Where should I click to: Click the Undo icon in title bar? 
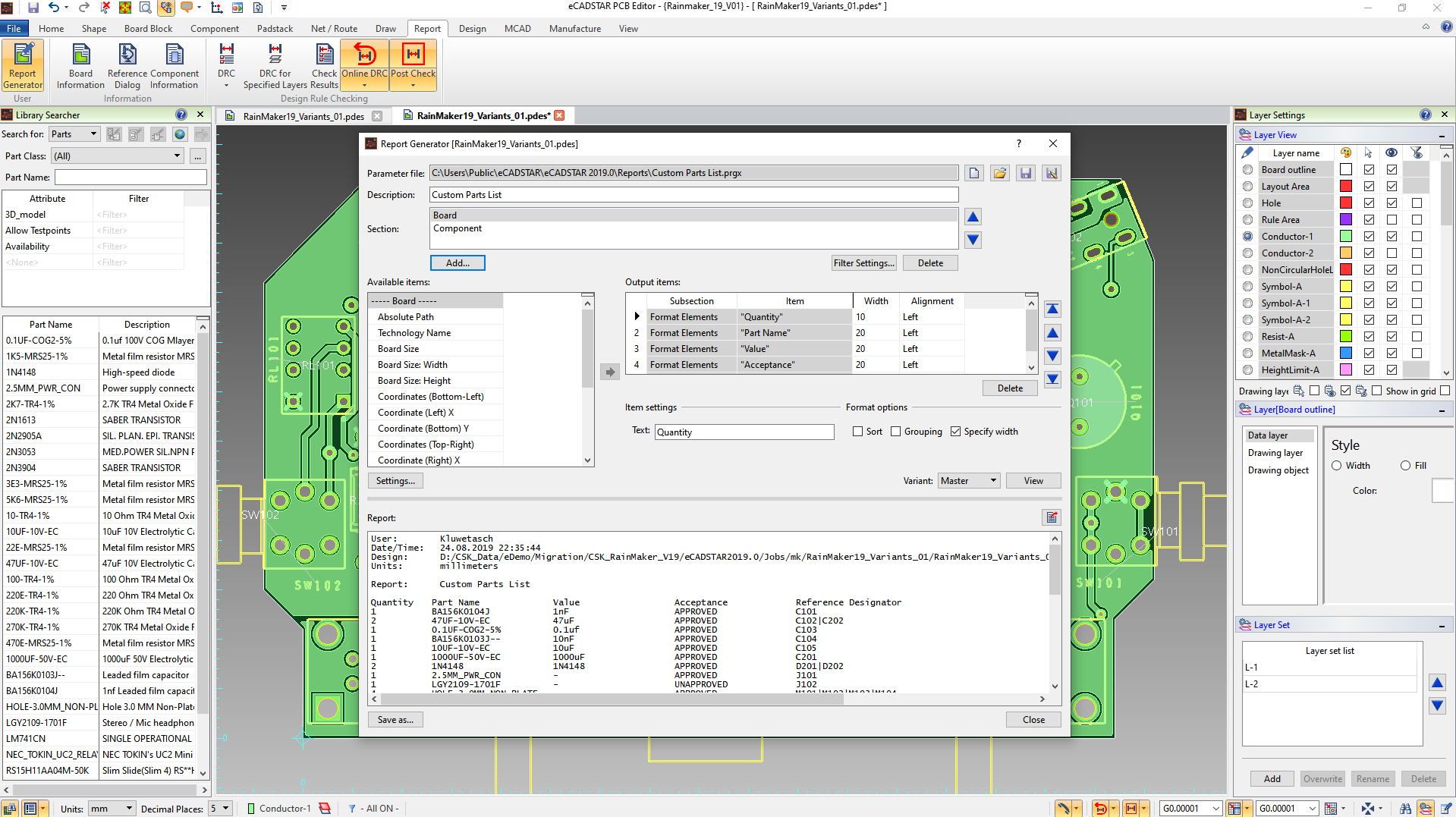tap(54, 8)
